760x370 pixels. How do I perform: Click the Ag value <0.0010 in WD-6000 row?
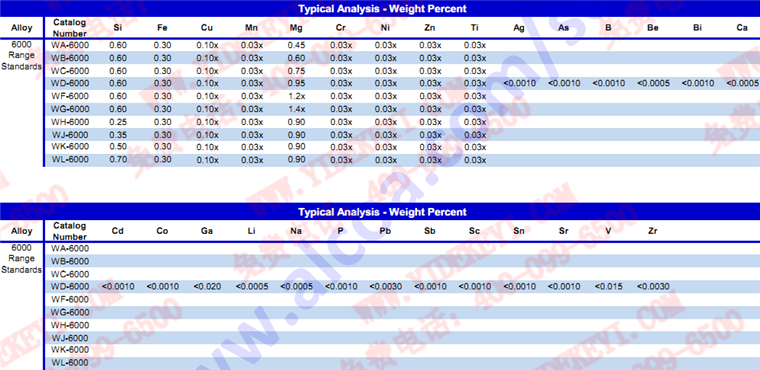tap(519, 83)
